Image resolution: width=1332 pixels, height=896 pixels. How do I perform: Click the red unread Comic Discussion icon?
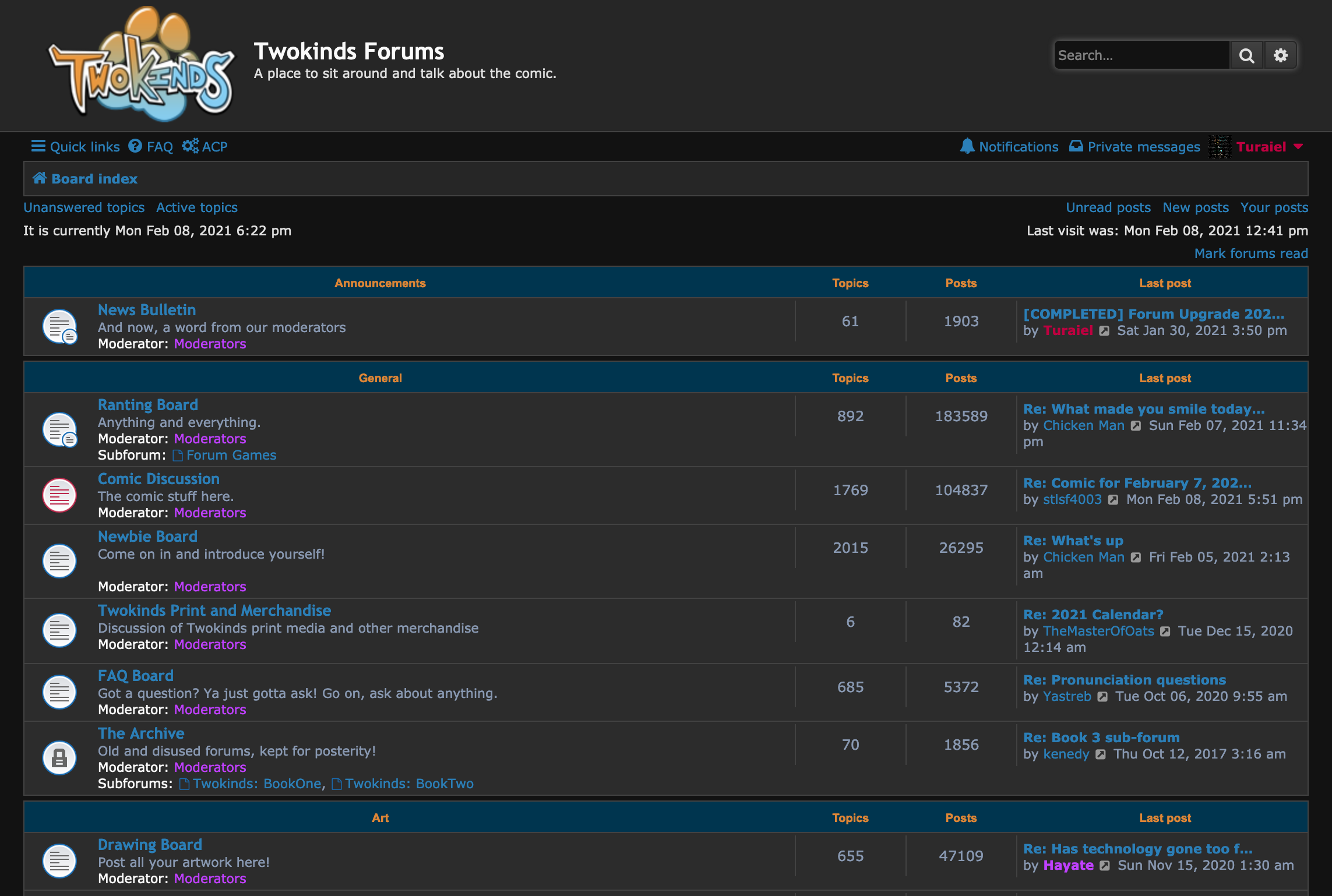click(59, 495)
